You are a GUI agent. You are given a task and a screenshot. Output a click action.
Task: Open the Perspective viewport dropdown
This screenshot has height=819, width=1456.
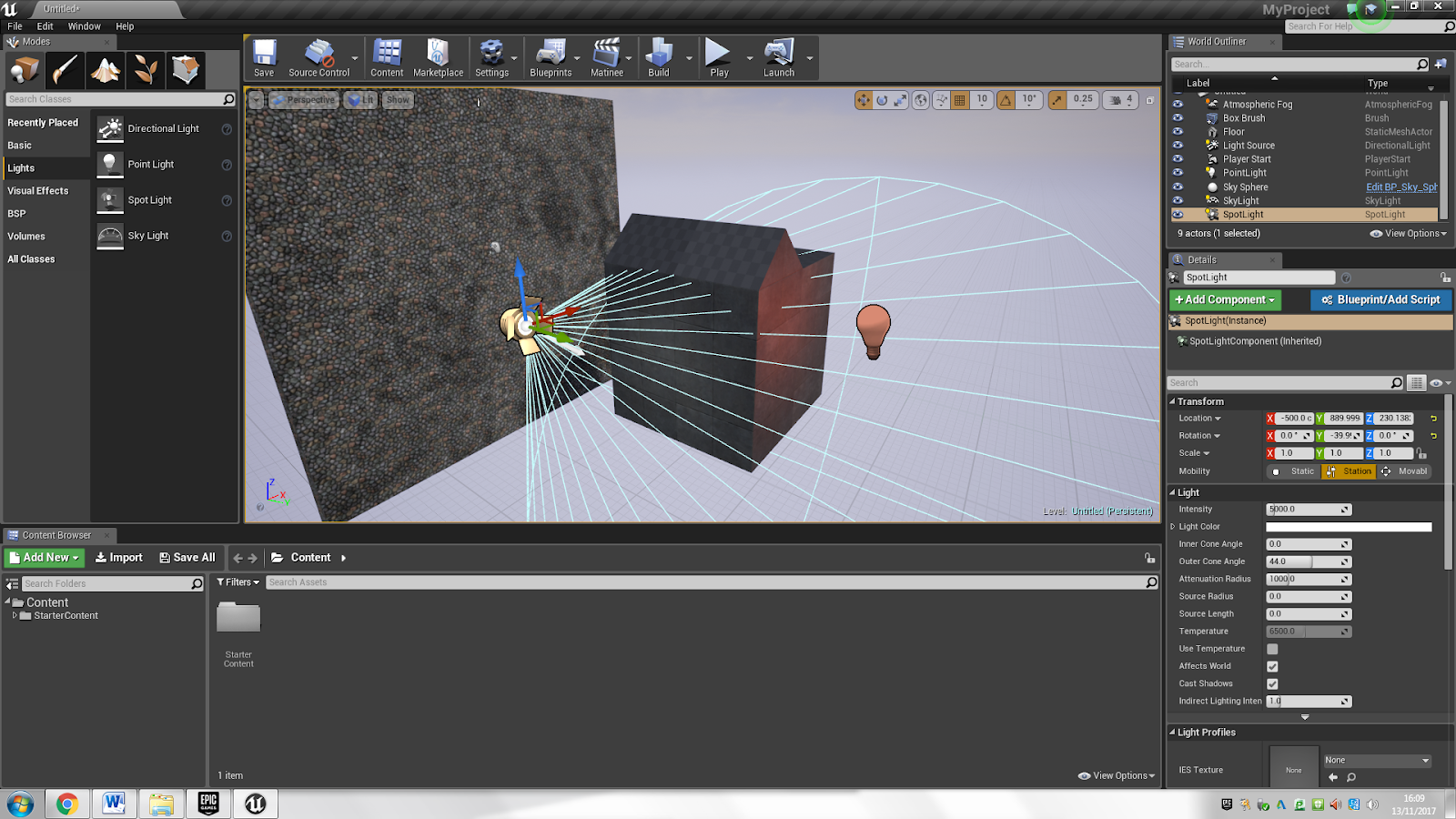coord(303,100)
